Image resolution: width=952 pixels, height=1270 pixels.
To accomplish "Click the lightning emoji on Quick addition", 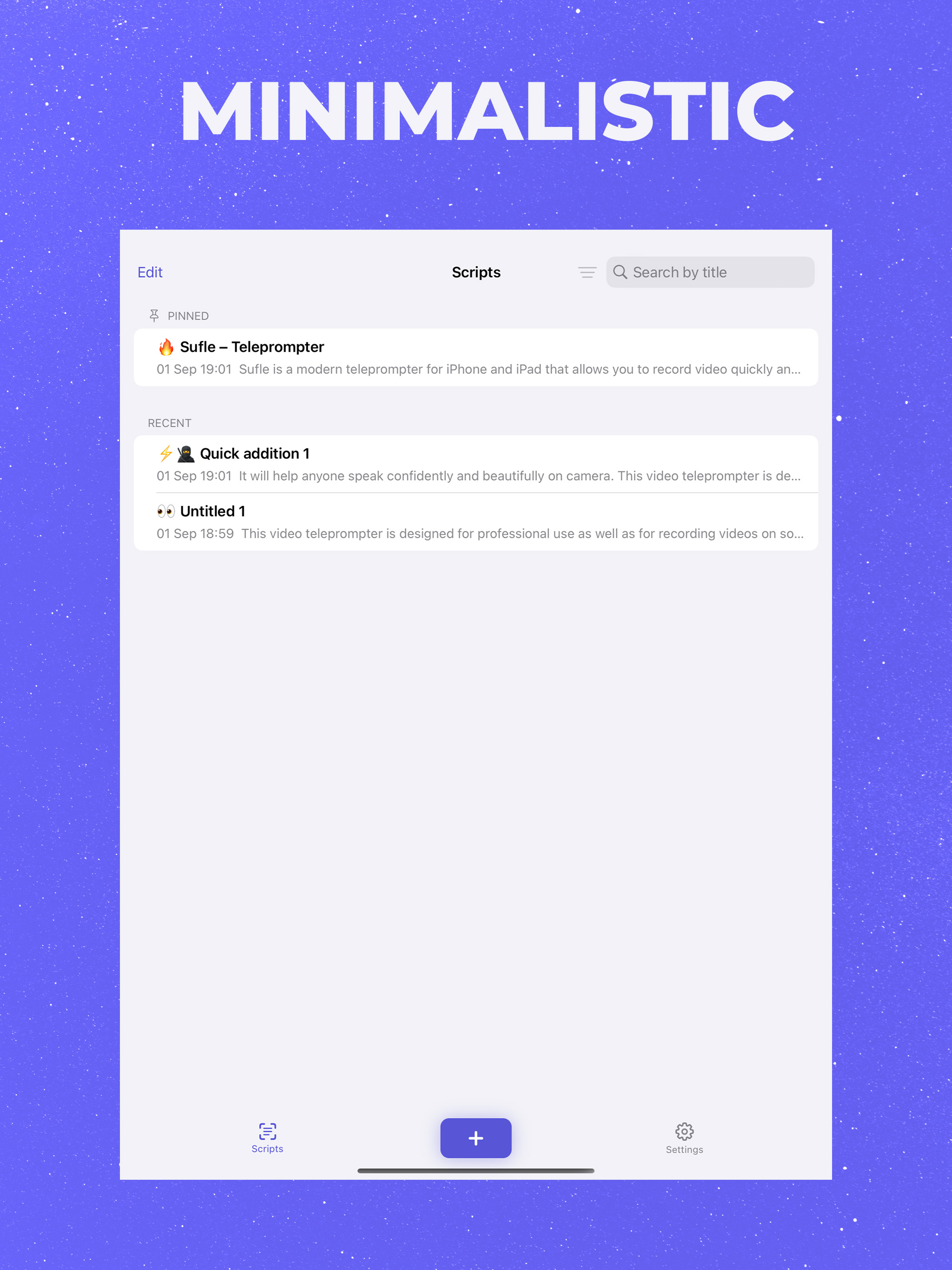I will pos(165,454).
